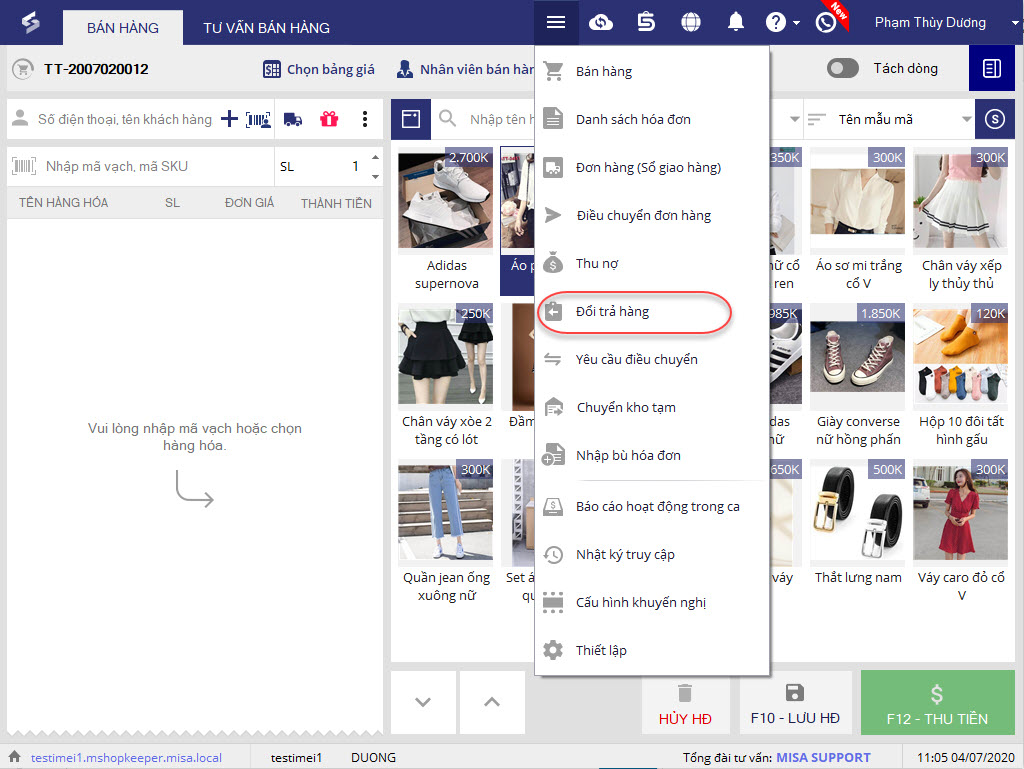Image resolution: width=1024 pixels, height=769 pixels.
Task: Open Báo cáo hoạt động trong ca
Action: (x=652, y=506)
